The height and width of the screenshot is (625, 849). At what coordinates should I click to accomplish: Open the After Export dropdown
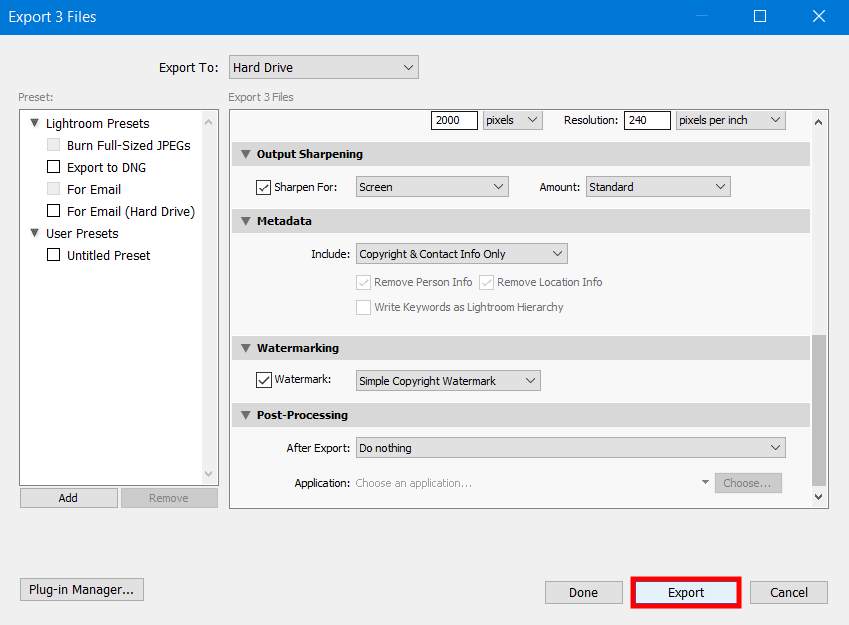click(x=570, y=448)
